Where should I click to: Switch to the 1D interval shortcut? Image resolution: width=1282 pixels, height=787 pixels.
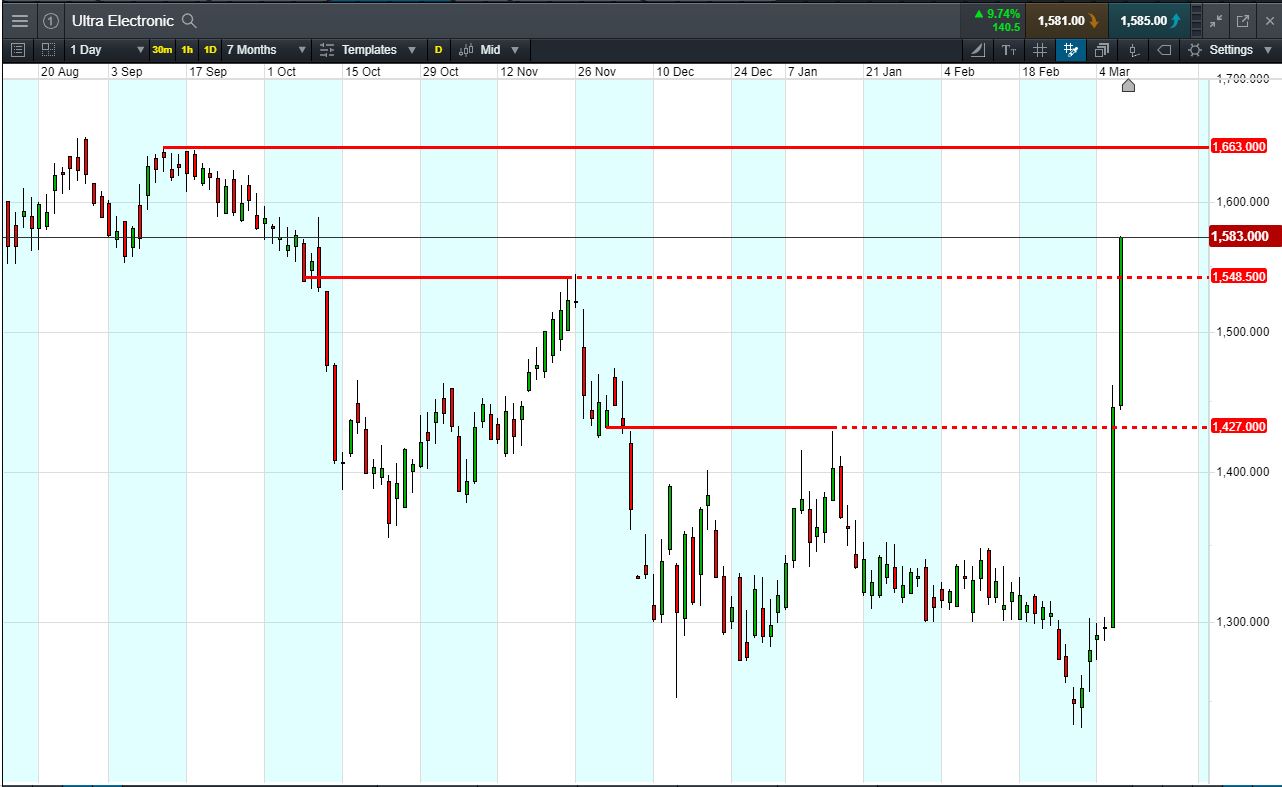(210, 49)
